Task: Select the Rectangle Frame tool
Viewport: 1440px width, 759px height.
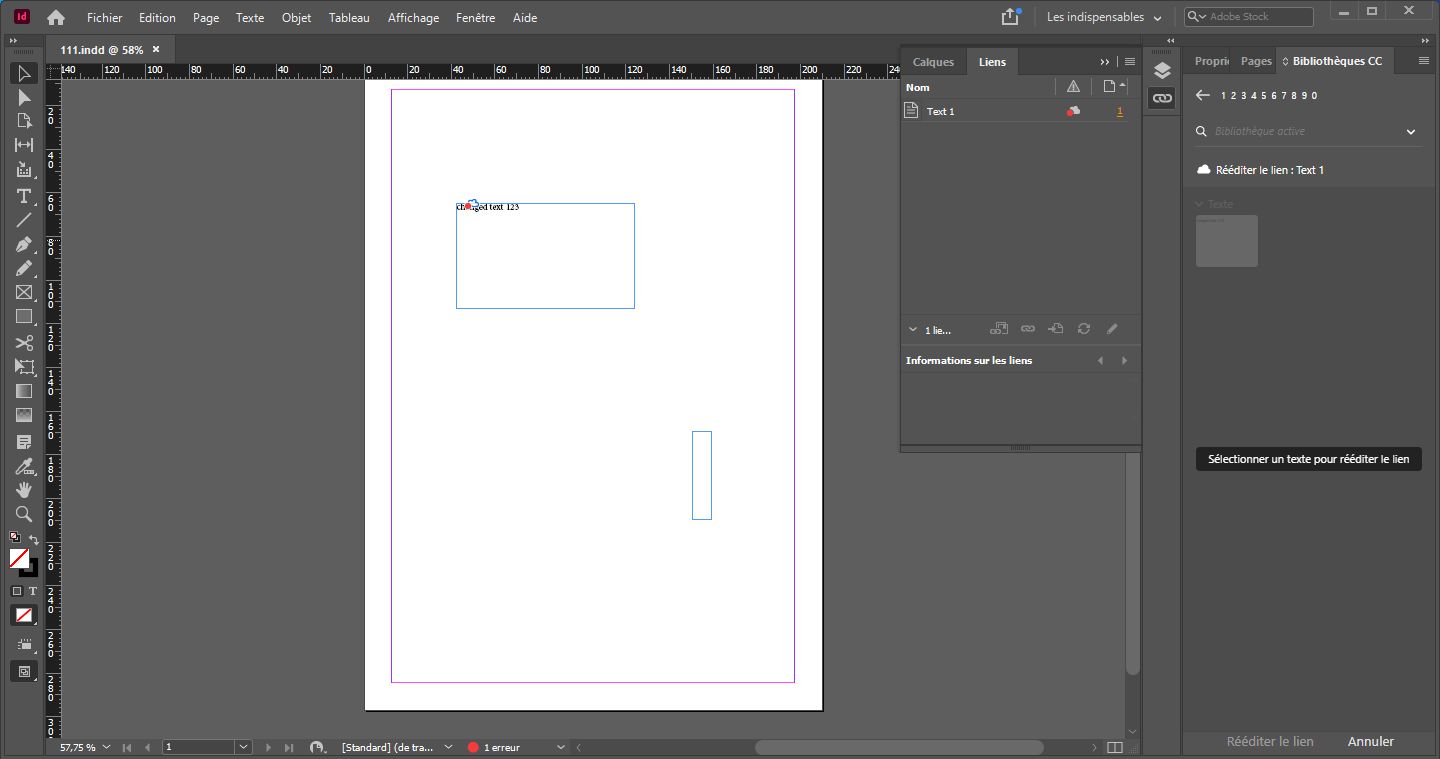Action: click(x=23, y=293)
